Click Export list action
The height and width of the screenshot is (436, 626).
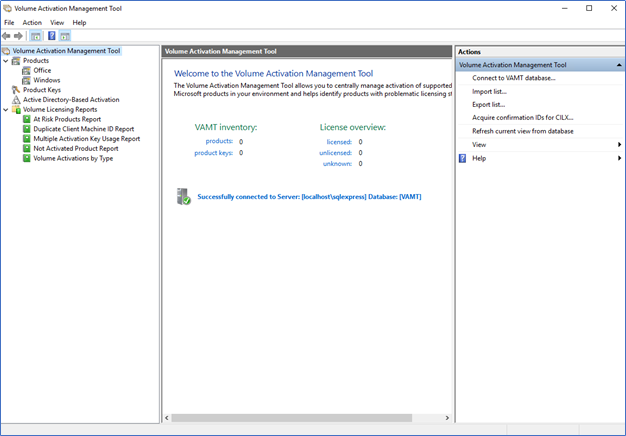tap(489, 105)
